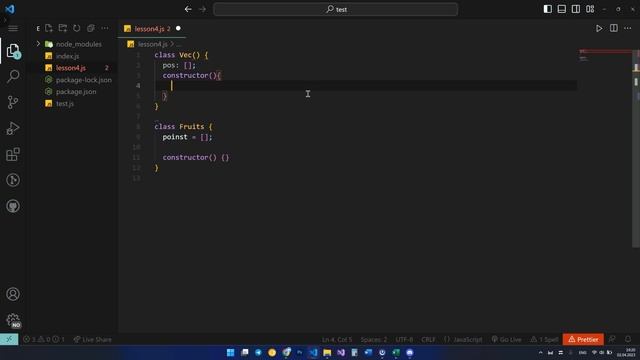Viewport: 640px width, 360px height.
Task: Open the GitHub view in activity bar
Action: point(13,206)
